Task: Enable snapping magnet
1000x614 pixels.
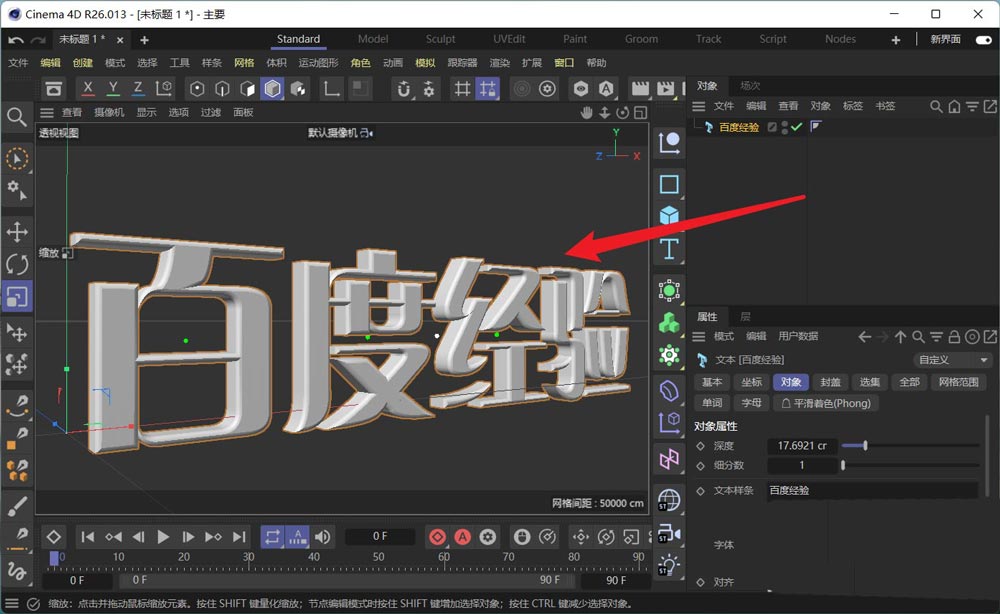Action: (403, 89)
